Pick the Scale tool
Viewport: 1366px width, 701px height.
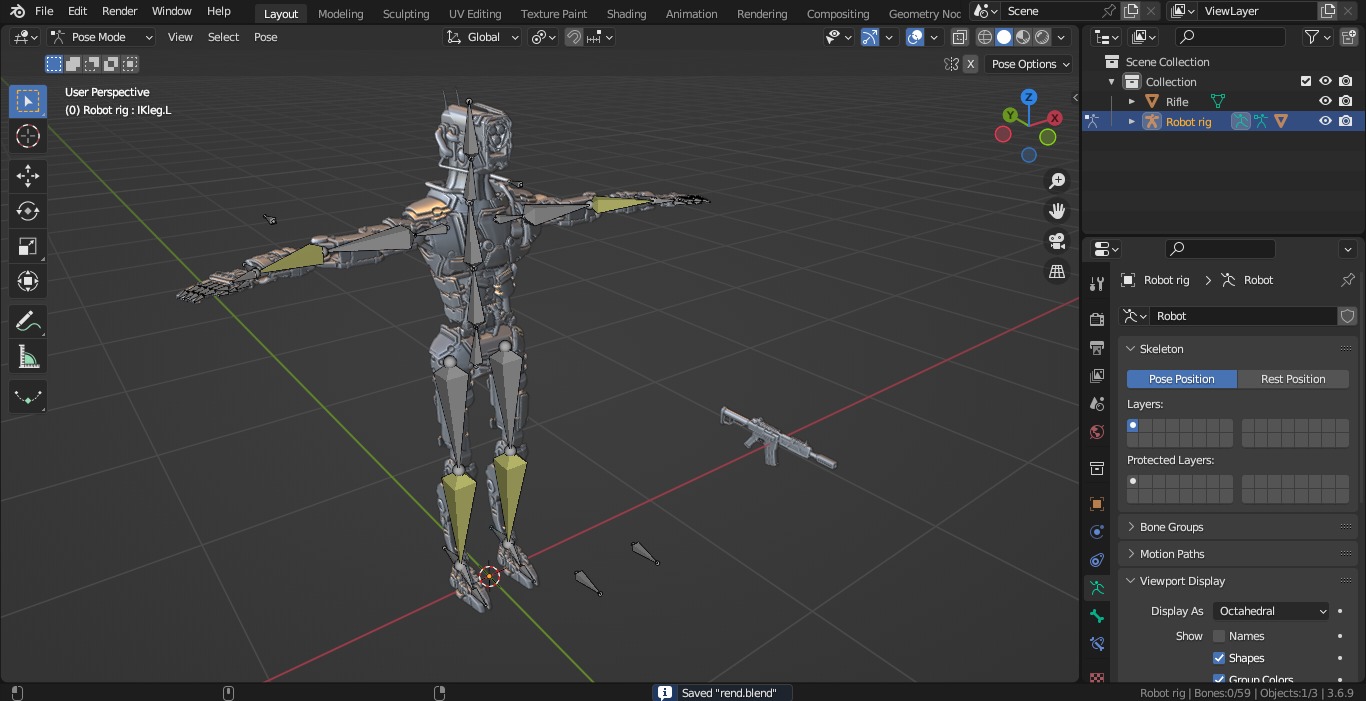click(x=28, y=246)
